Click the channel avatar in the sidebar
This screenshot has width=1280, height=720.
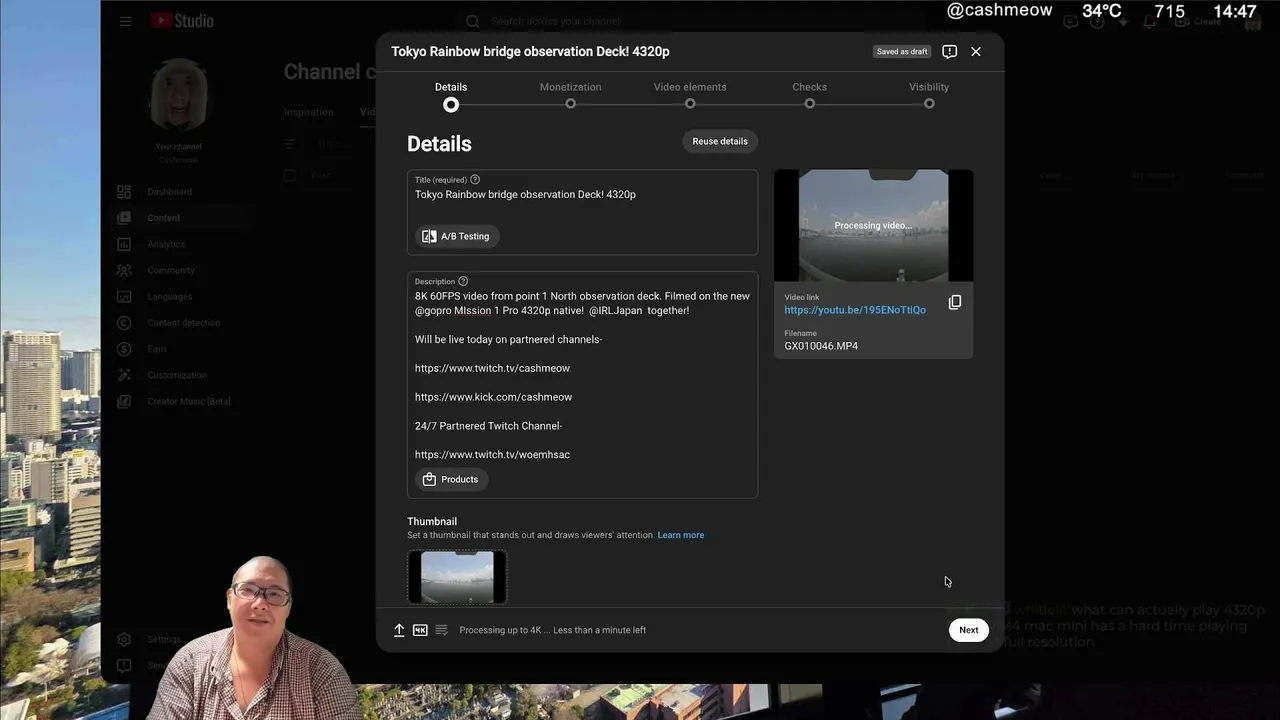pos(179,95)
